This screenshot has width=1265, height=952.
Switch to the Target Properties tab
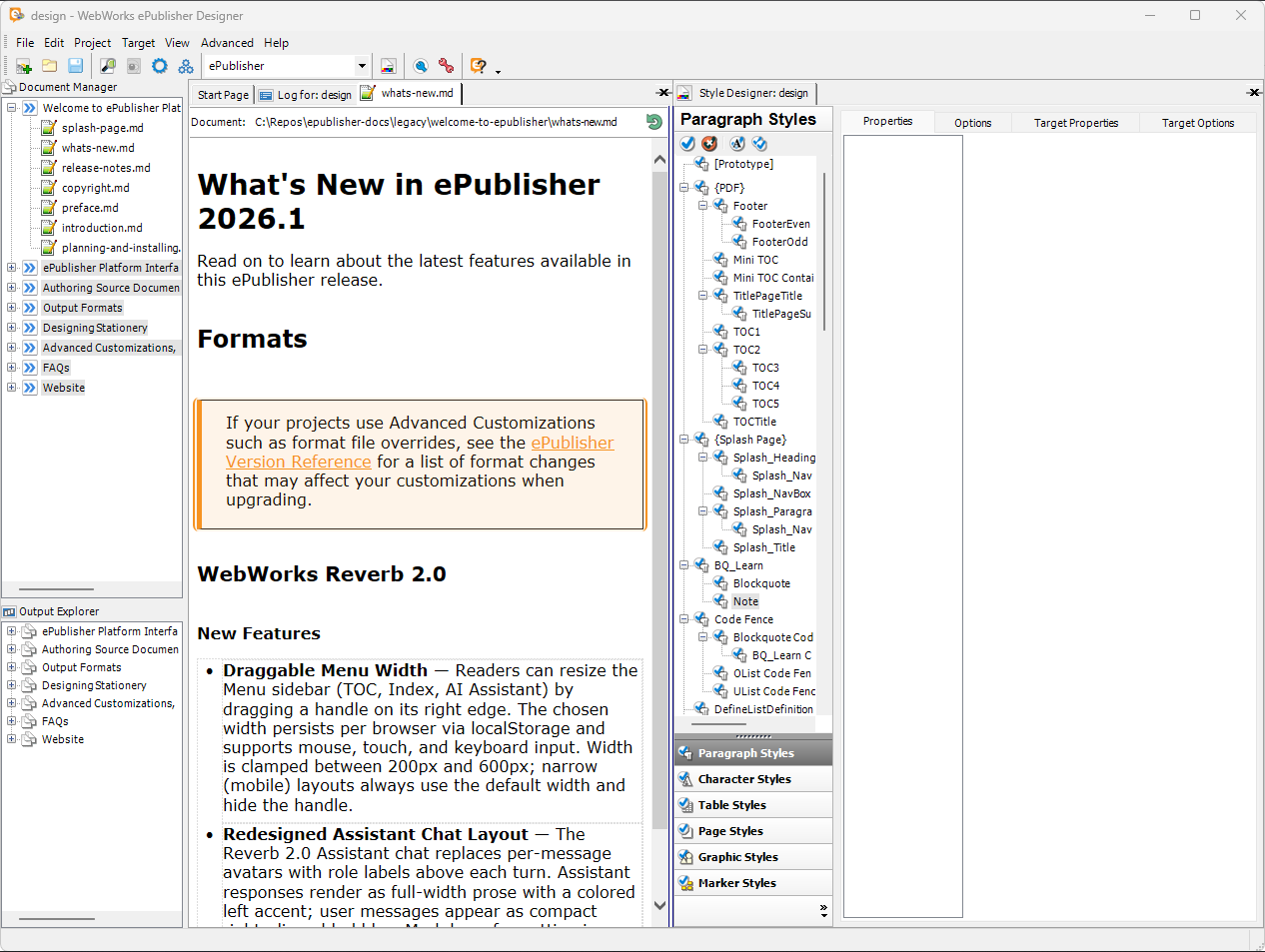tap(1076, 123)
